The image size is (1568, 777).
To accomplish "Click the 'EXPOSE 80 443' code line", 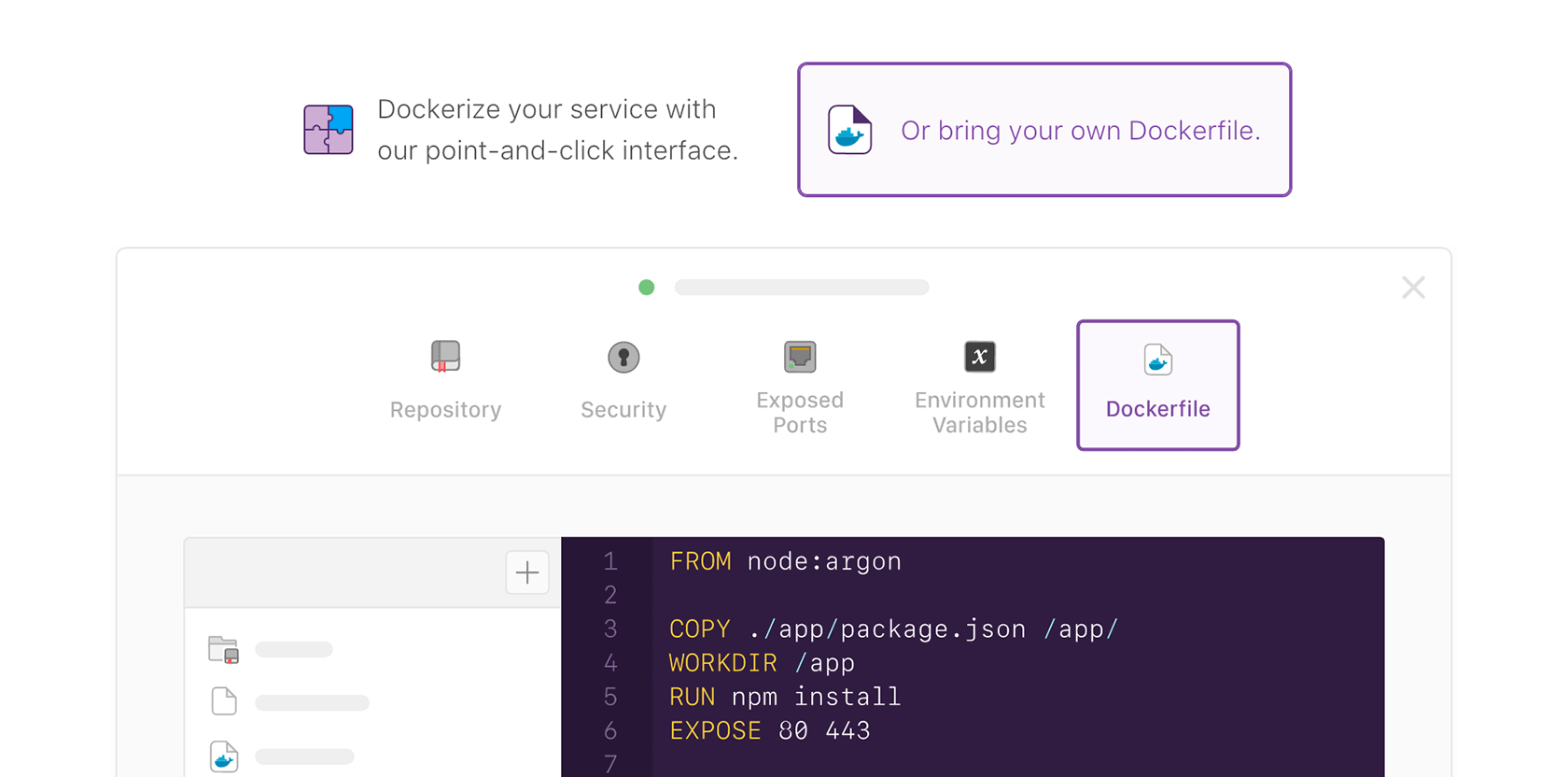I will click(x=769, y=730).
